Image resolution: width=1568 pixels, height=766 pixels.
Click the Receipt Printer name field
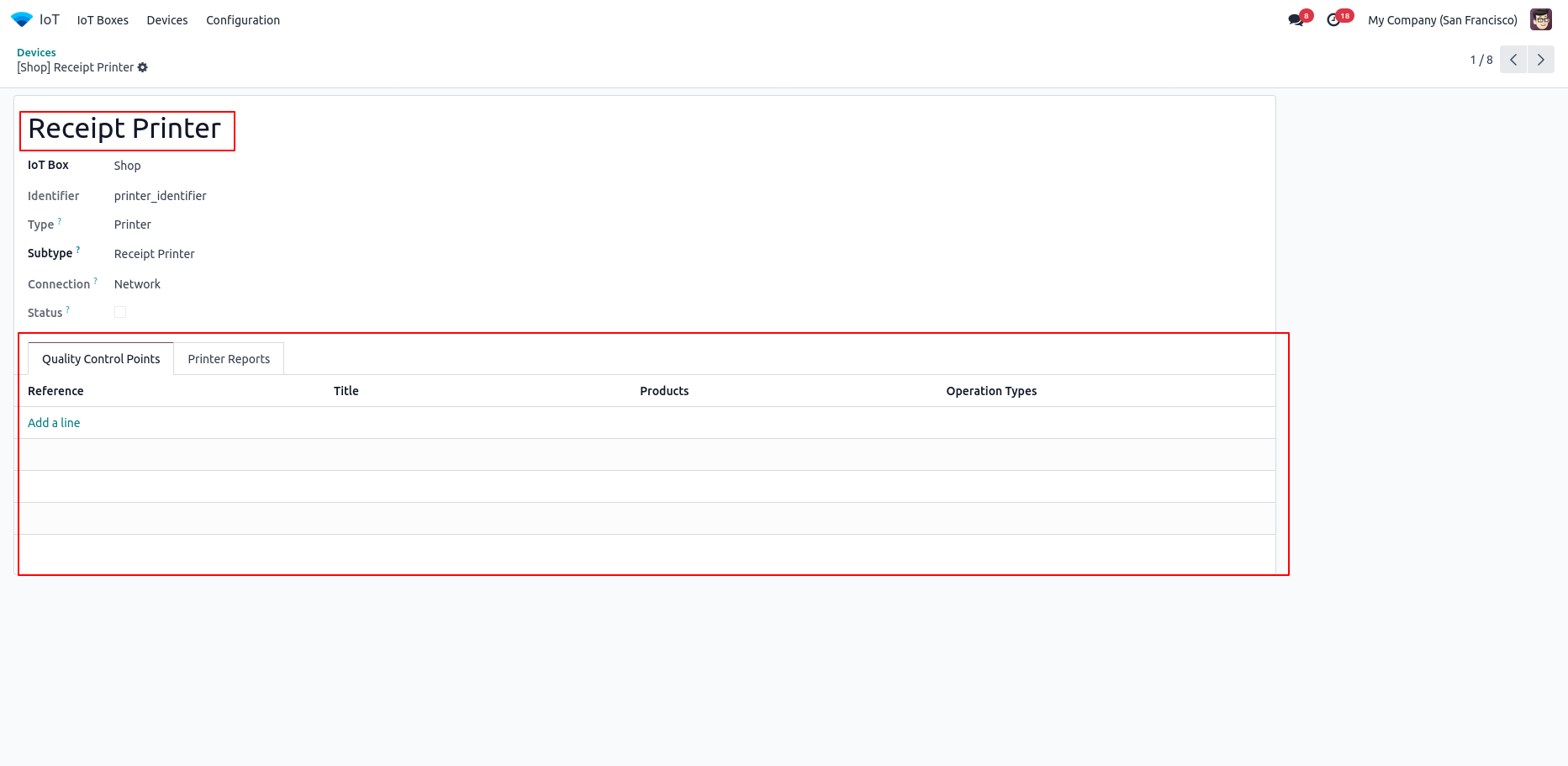point(124,129)
